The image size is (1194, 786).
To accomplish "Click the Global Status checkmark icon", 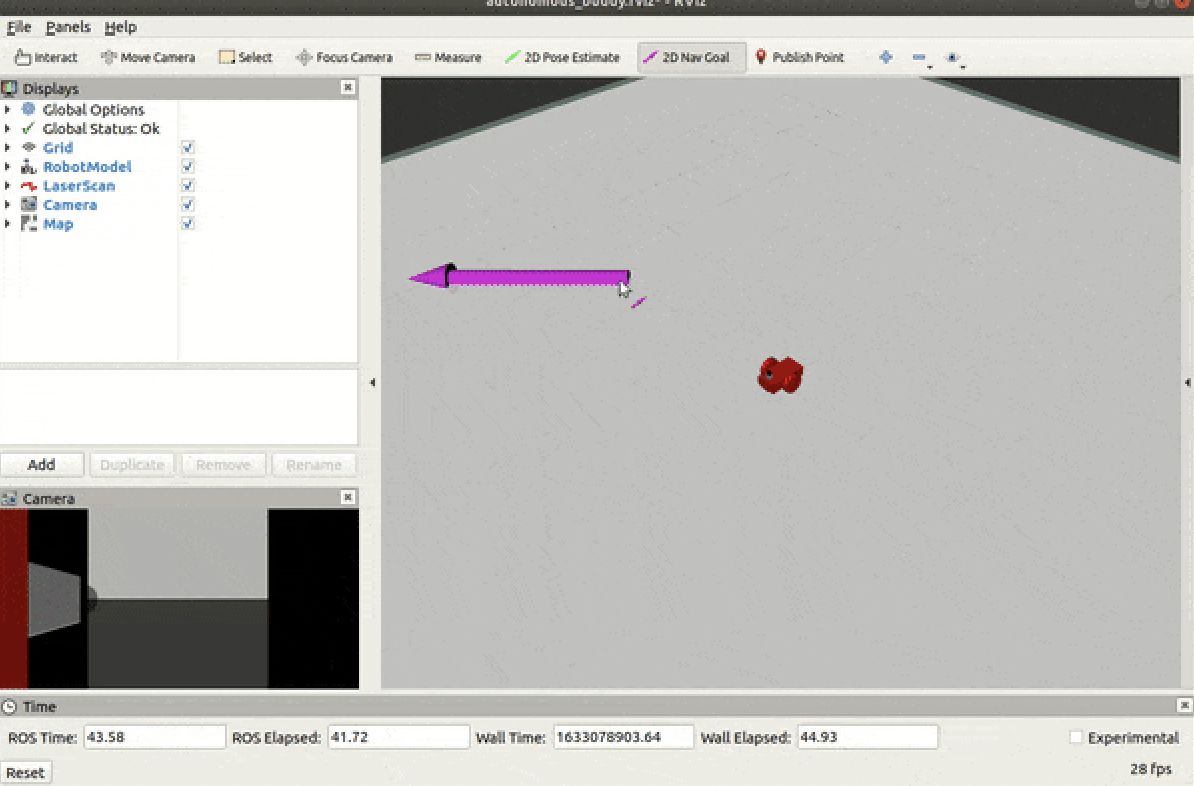I will 29,128.
